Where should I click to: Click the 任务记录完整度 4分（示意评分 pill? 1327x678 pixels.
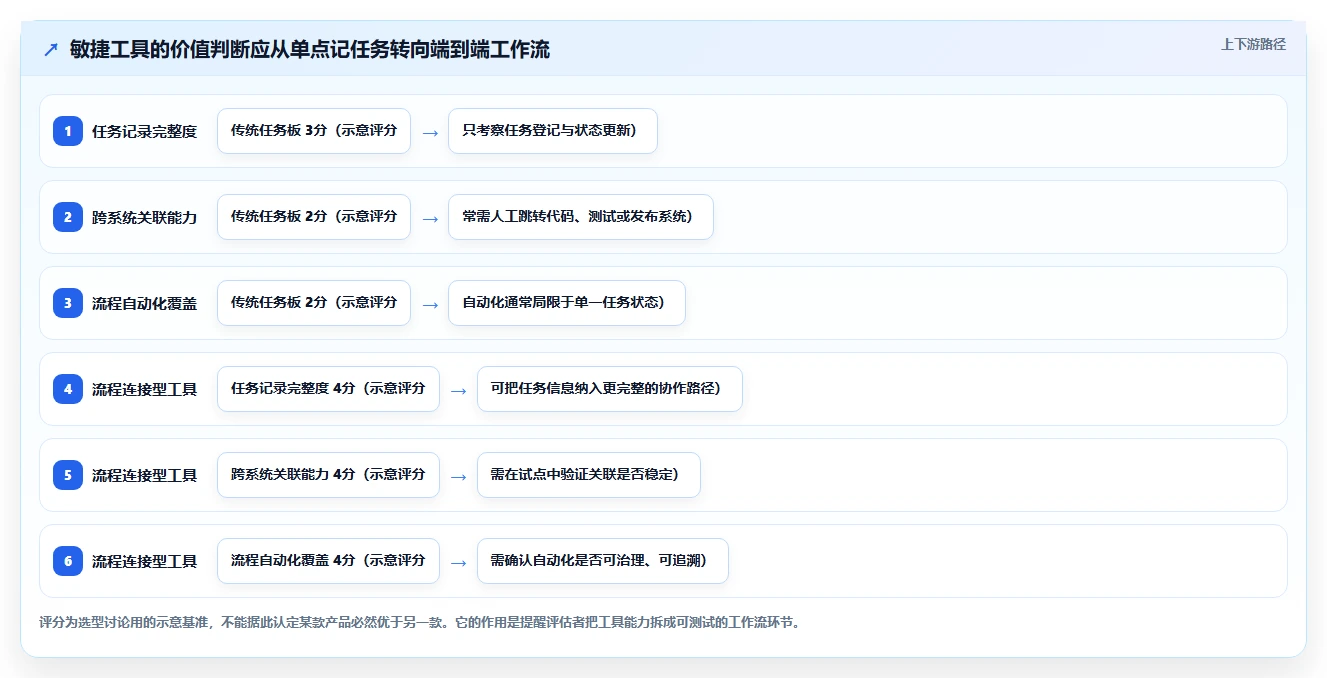(x=328, y=389)
